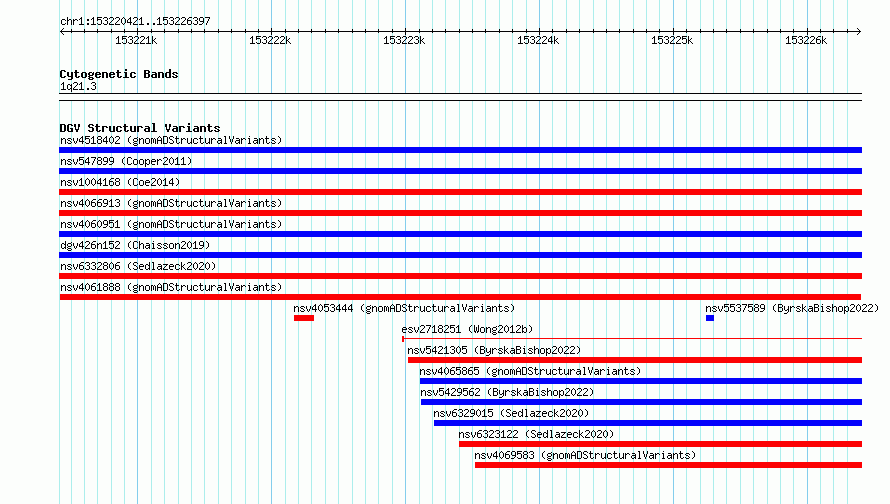Select the red bar under nsv4066913
Viewport: 890px width, 504px height.
coord(460,213)
